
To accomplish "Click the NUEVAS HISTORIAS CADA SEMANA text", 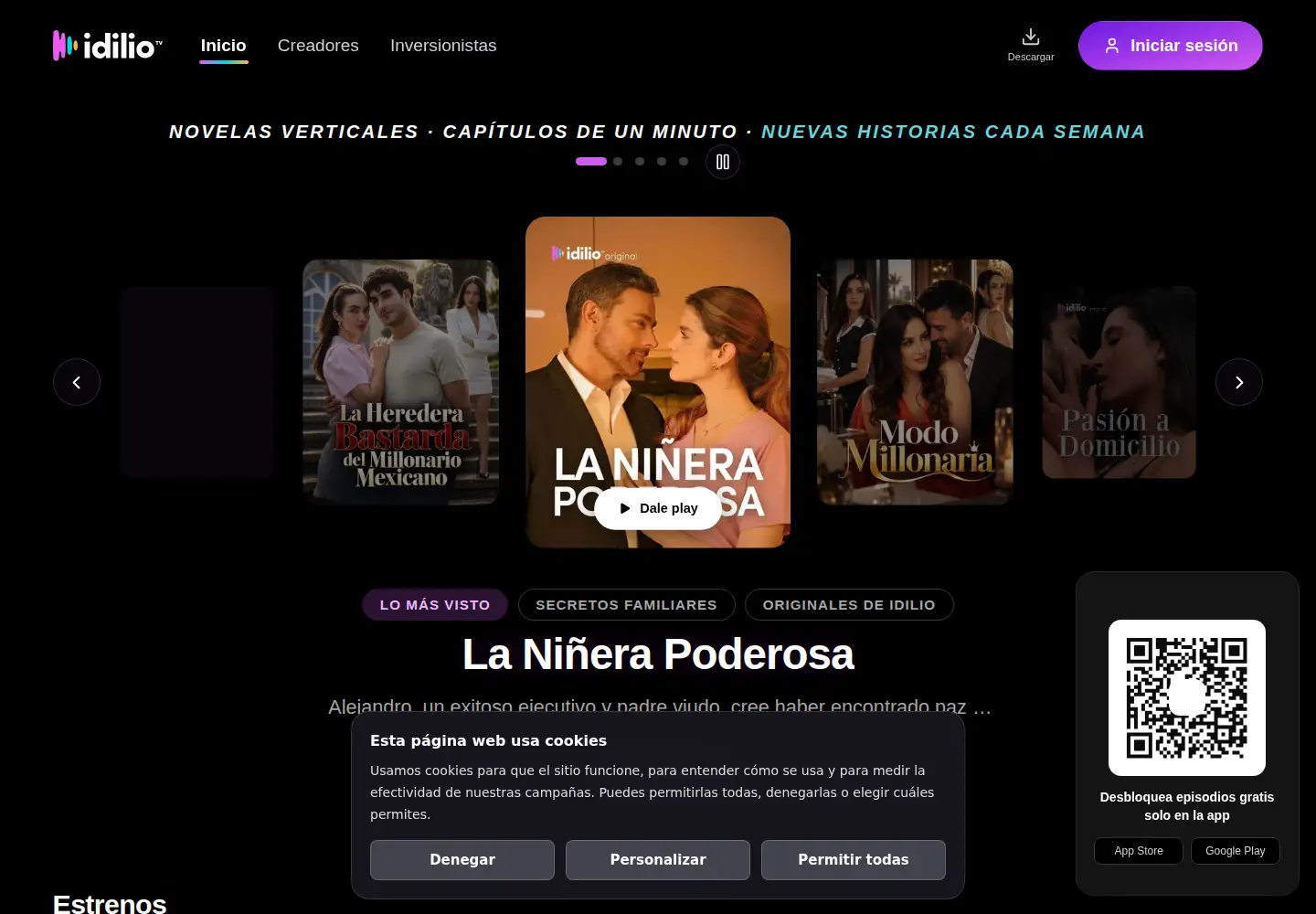I will pyautogui.click(x=953, y=132).
